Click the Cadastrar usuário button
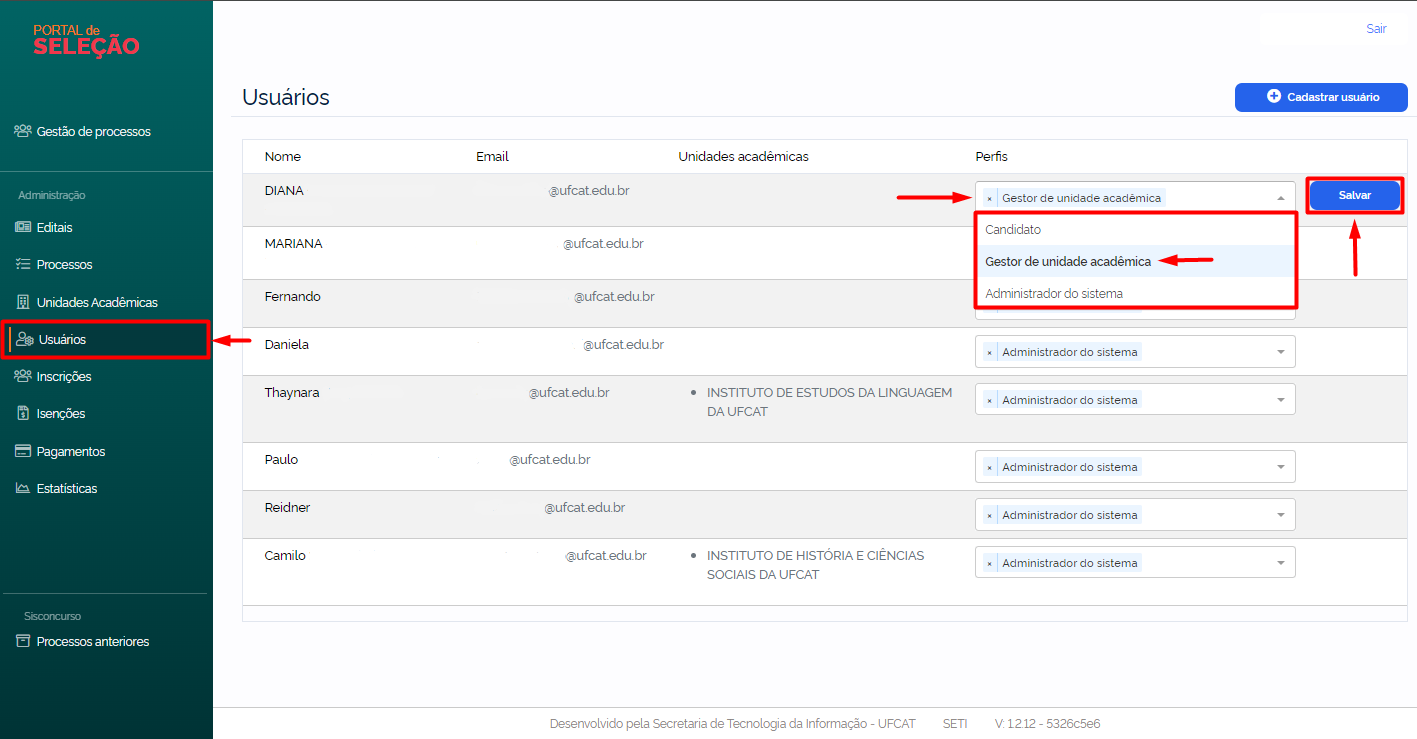The height and width of the screenshot is (739, 1417). [x=1321, y=97]
